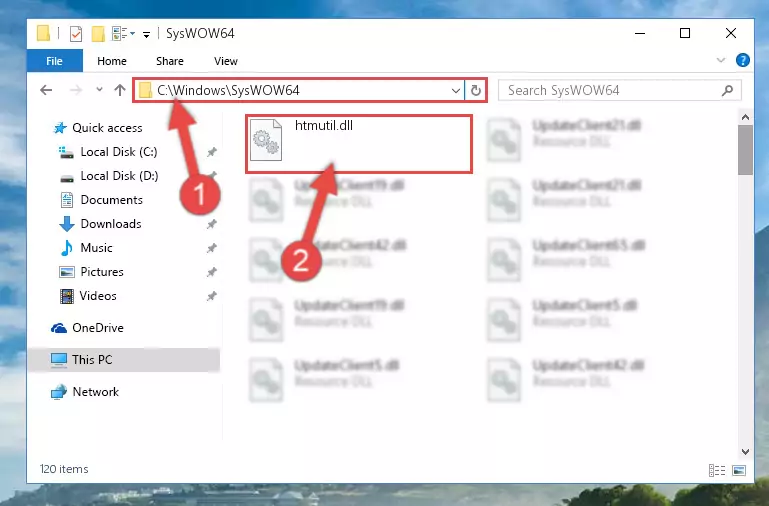
Task: Click the '120 items' status text
Action: 64,469
